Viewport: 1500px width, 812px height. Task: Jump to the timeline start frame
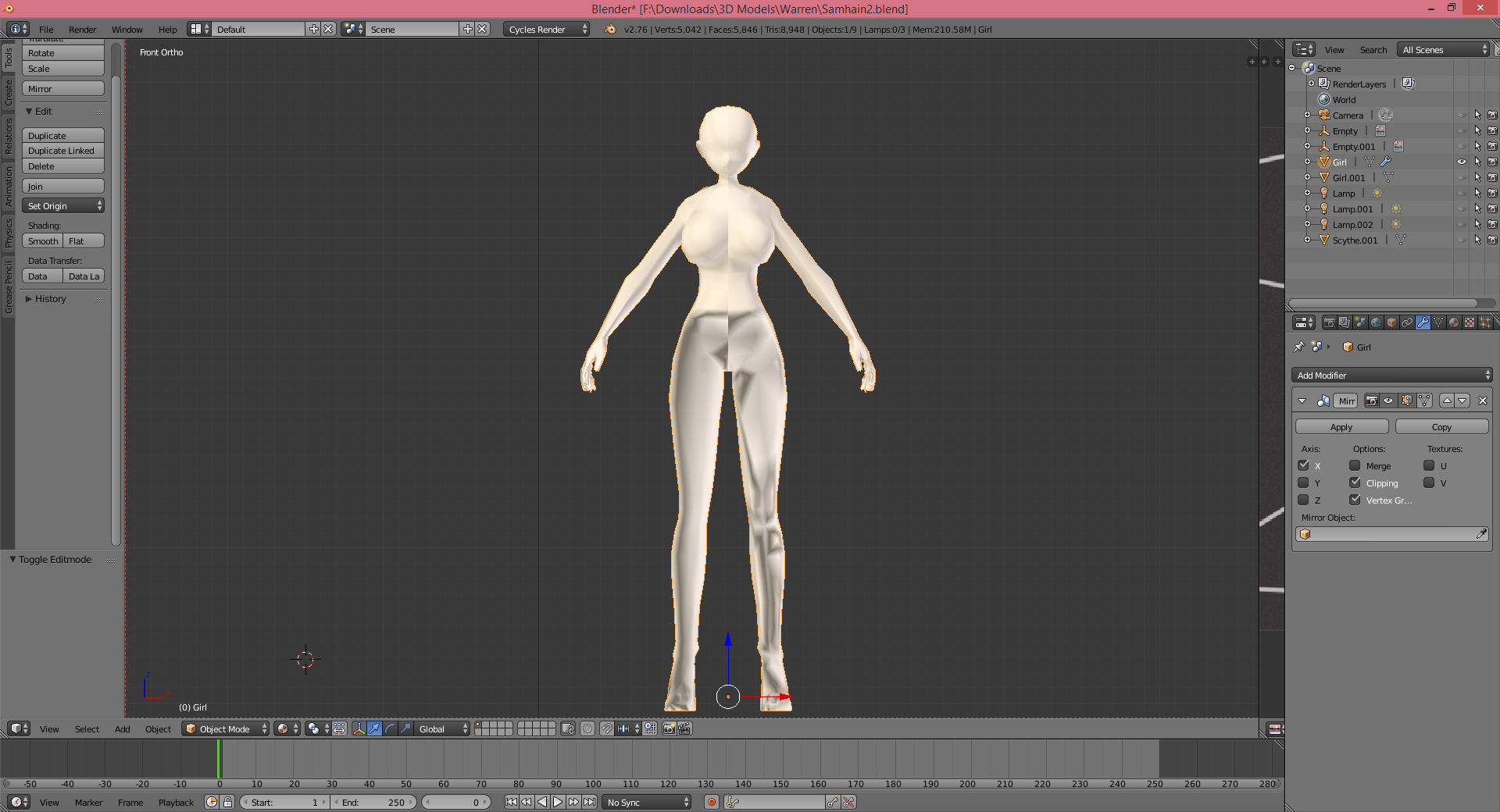511,802
